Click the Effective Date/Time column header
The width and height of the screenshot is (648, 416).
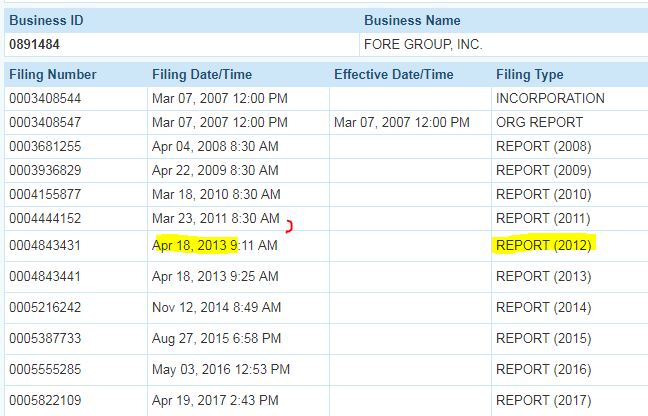pyautogui.click(x=393, y=75)
